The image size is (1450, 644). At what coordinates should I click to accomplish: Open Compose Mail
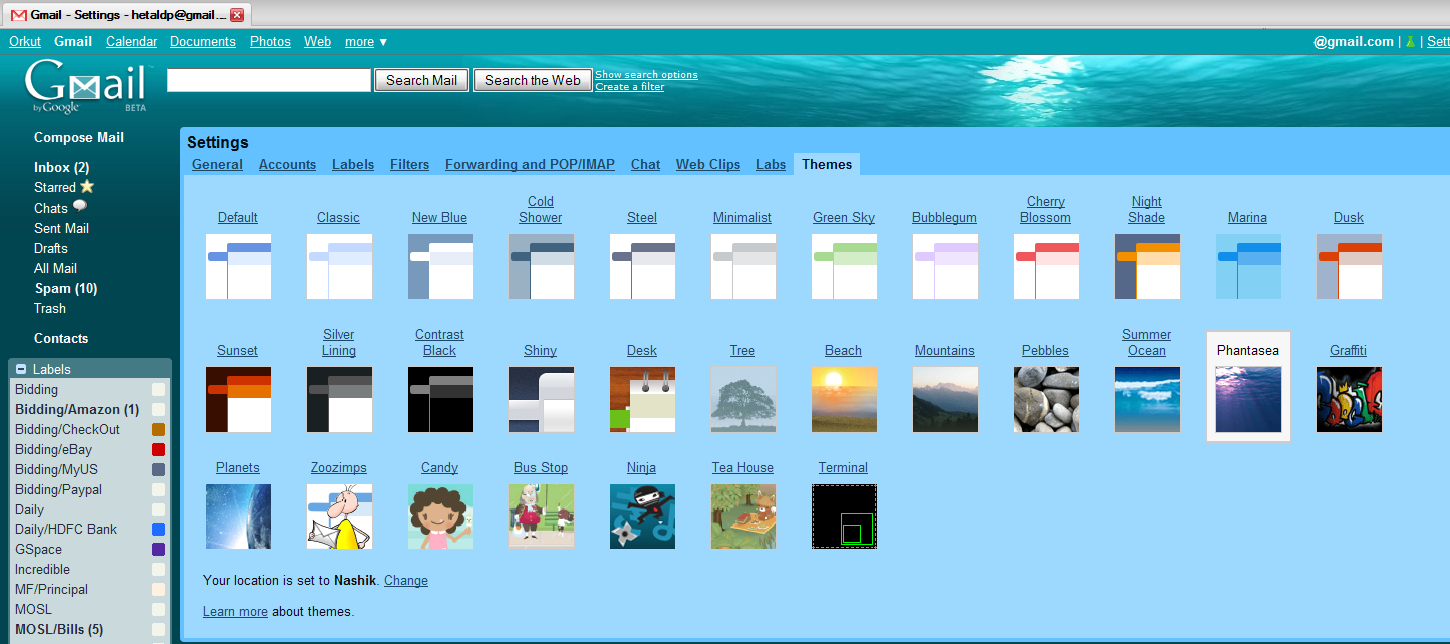point(79,138)
